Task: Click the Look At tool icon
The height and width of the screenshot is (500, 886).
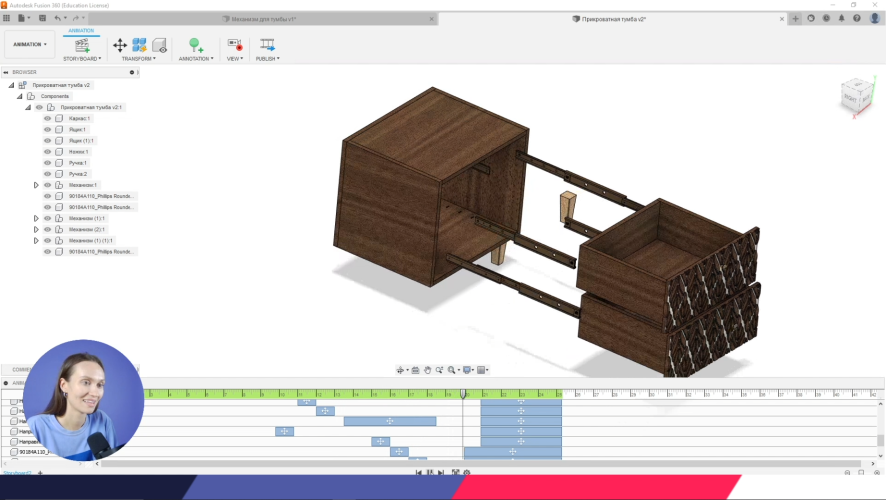Action: tap(415, 370)
